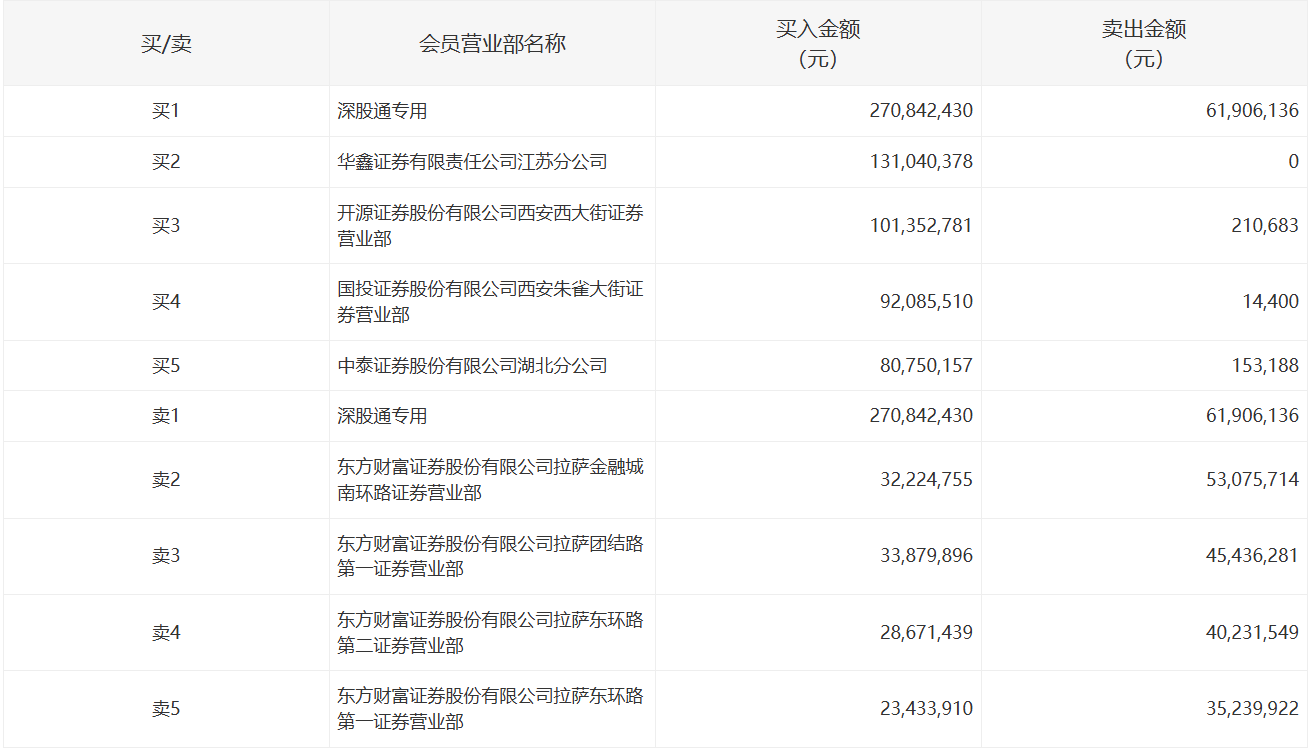Click the sell amount 40,231,549
The width and height of the screenshot is (1311, 748).
coord(1252,633)
